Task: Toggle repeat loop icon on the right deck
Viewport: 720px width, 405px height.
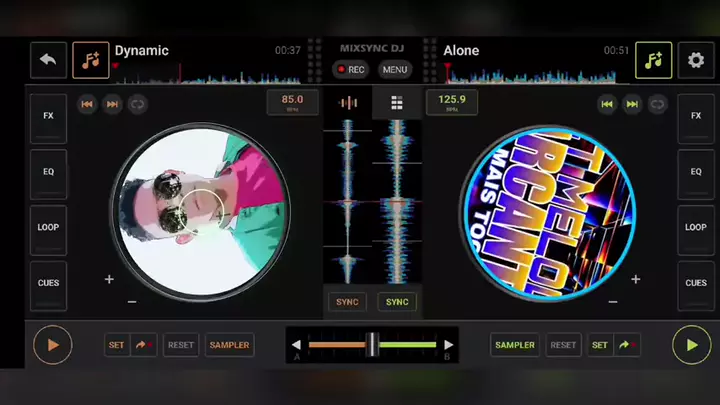Action: tap(657, 104)
